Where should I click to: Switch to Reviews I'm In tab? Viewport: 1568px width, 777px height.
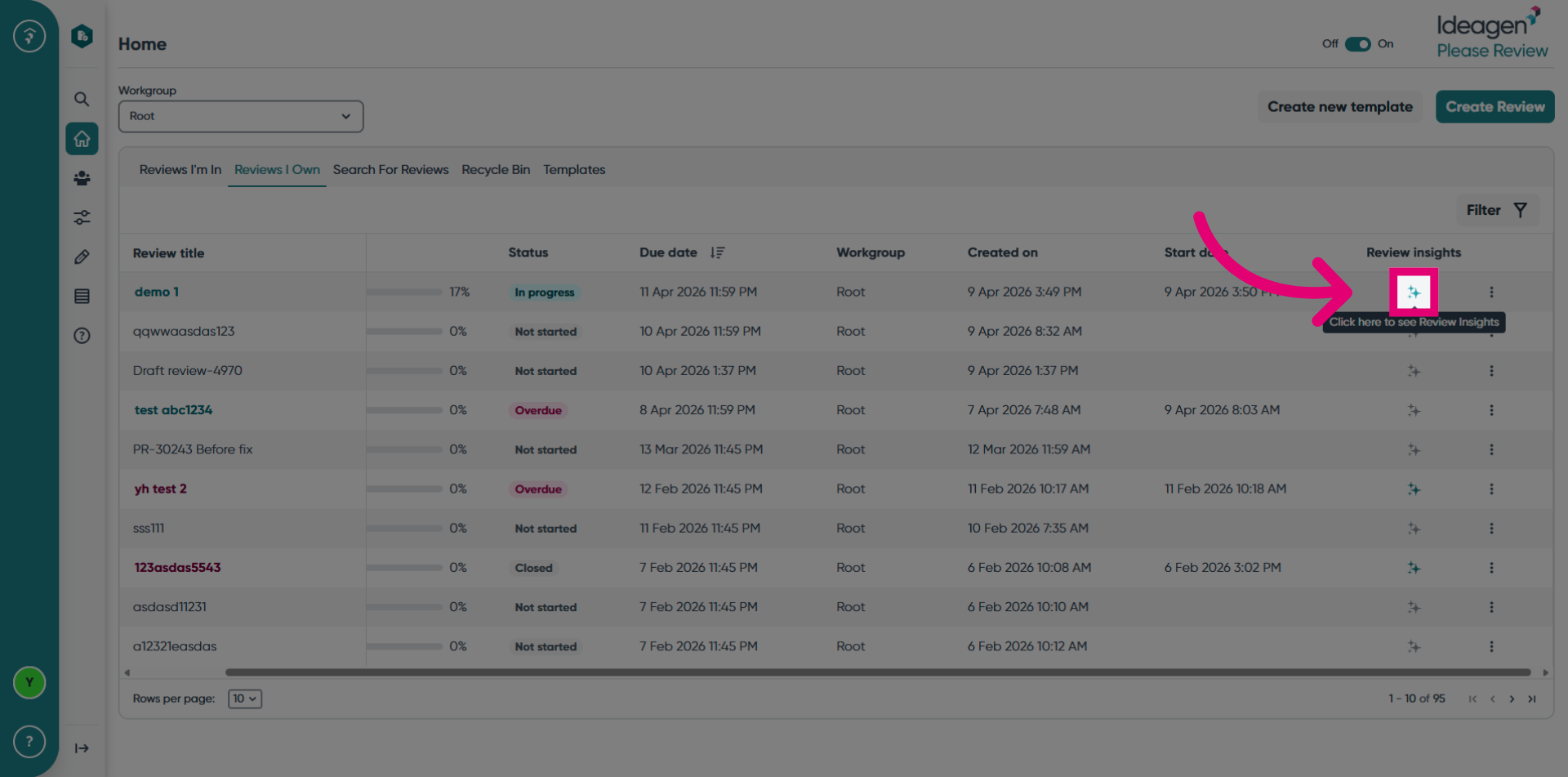coord(180,170)
